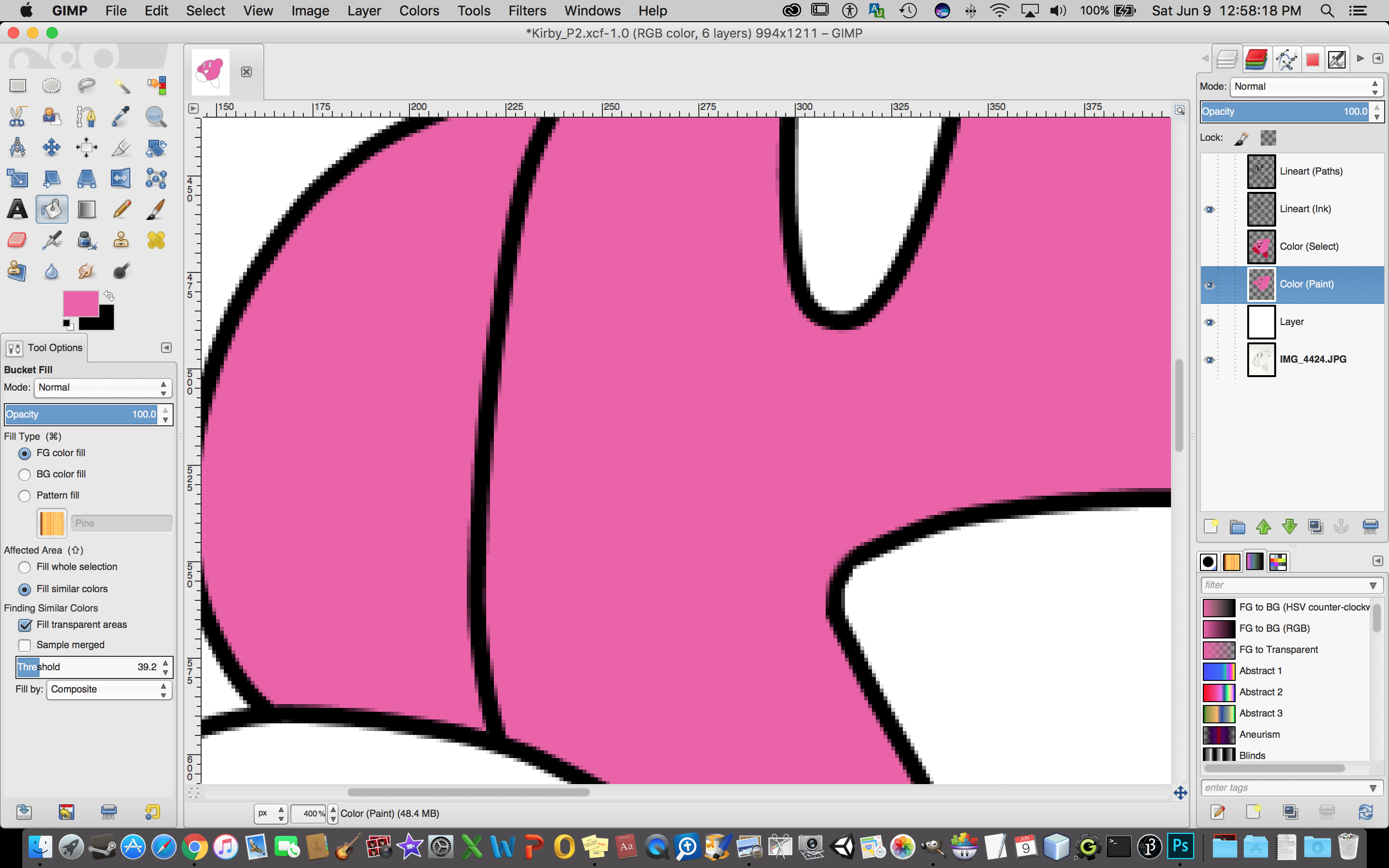Click the pink foreground color swatch
The width and height of the screenshot is (1389, 868).
[81, 303]
